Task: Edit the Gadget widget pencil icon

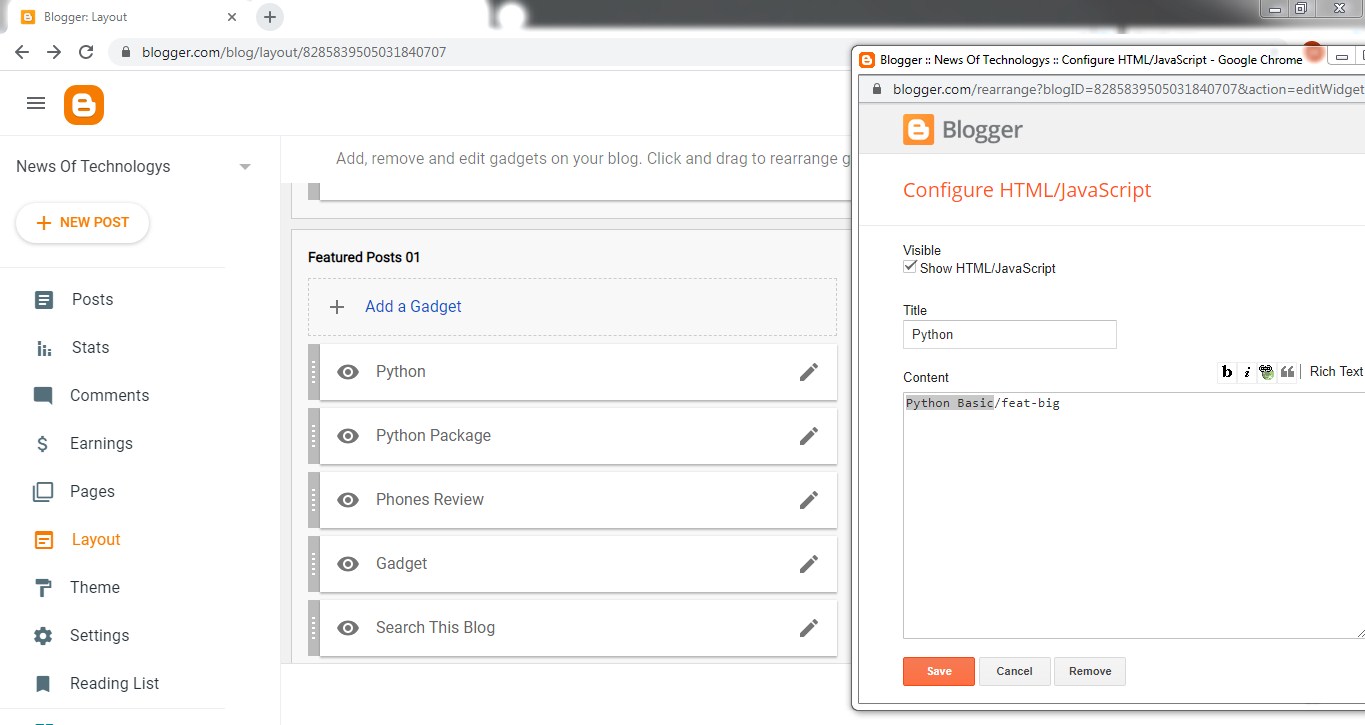Action: (809, 564)
